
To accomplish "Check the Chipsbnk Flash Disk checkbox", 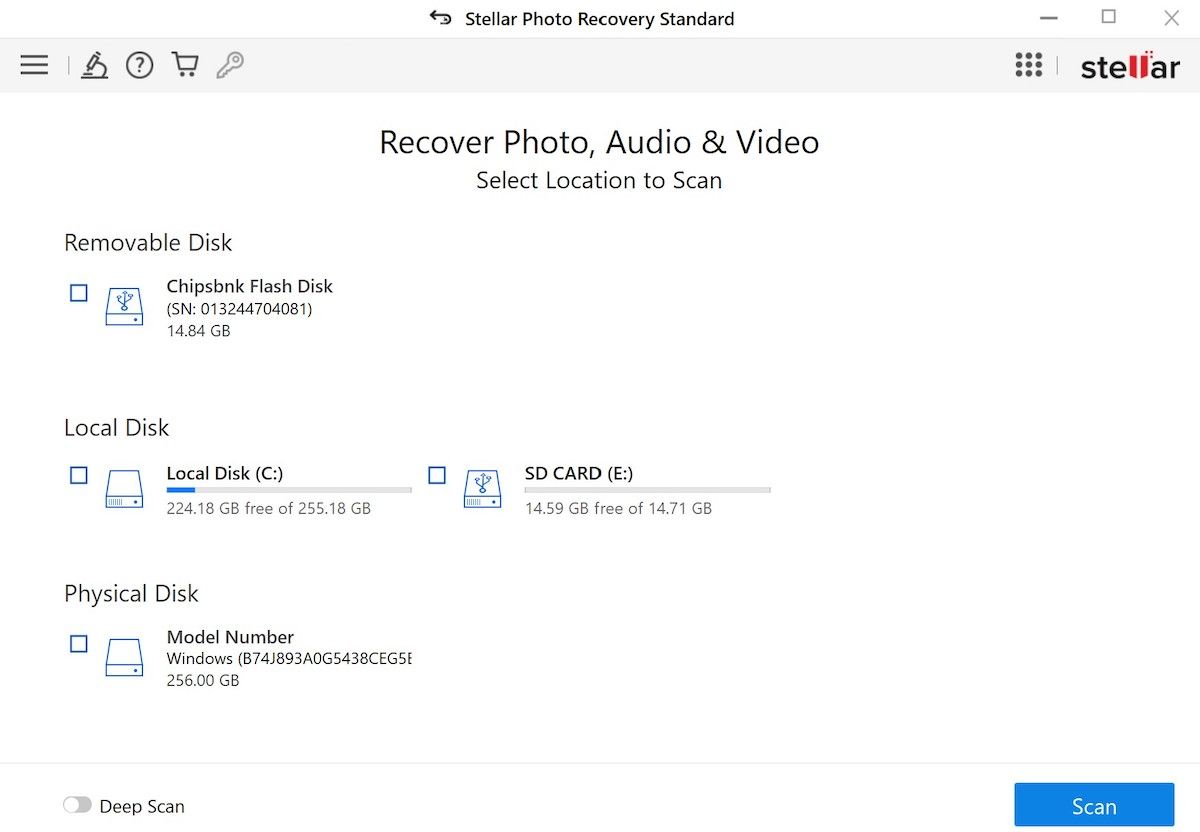I will click(78, 292).
